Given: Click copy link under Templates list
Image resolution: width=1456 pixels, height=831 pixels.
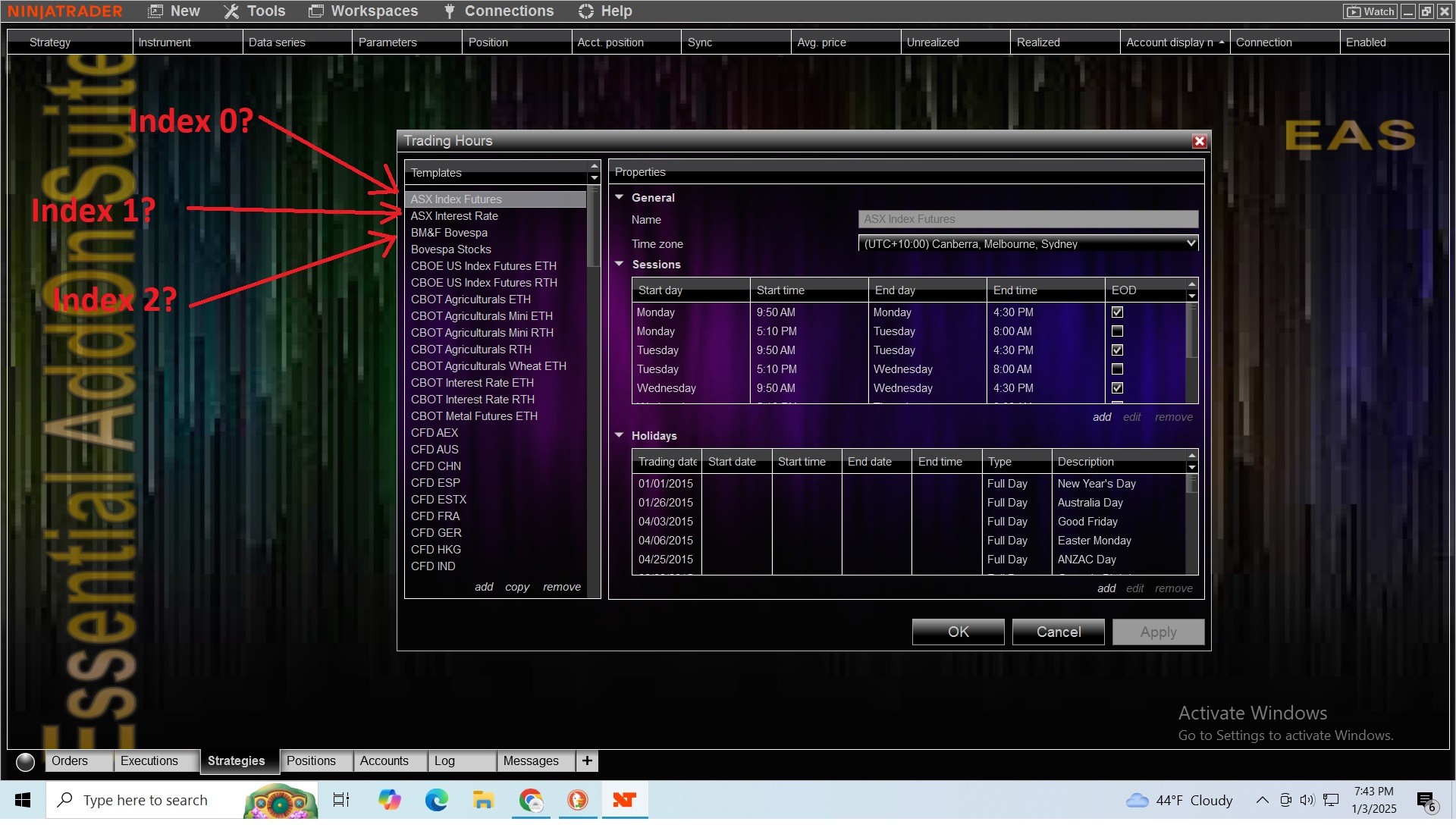Looking at the screenshot, I should pos(516,587).
